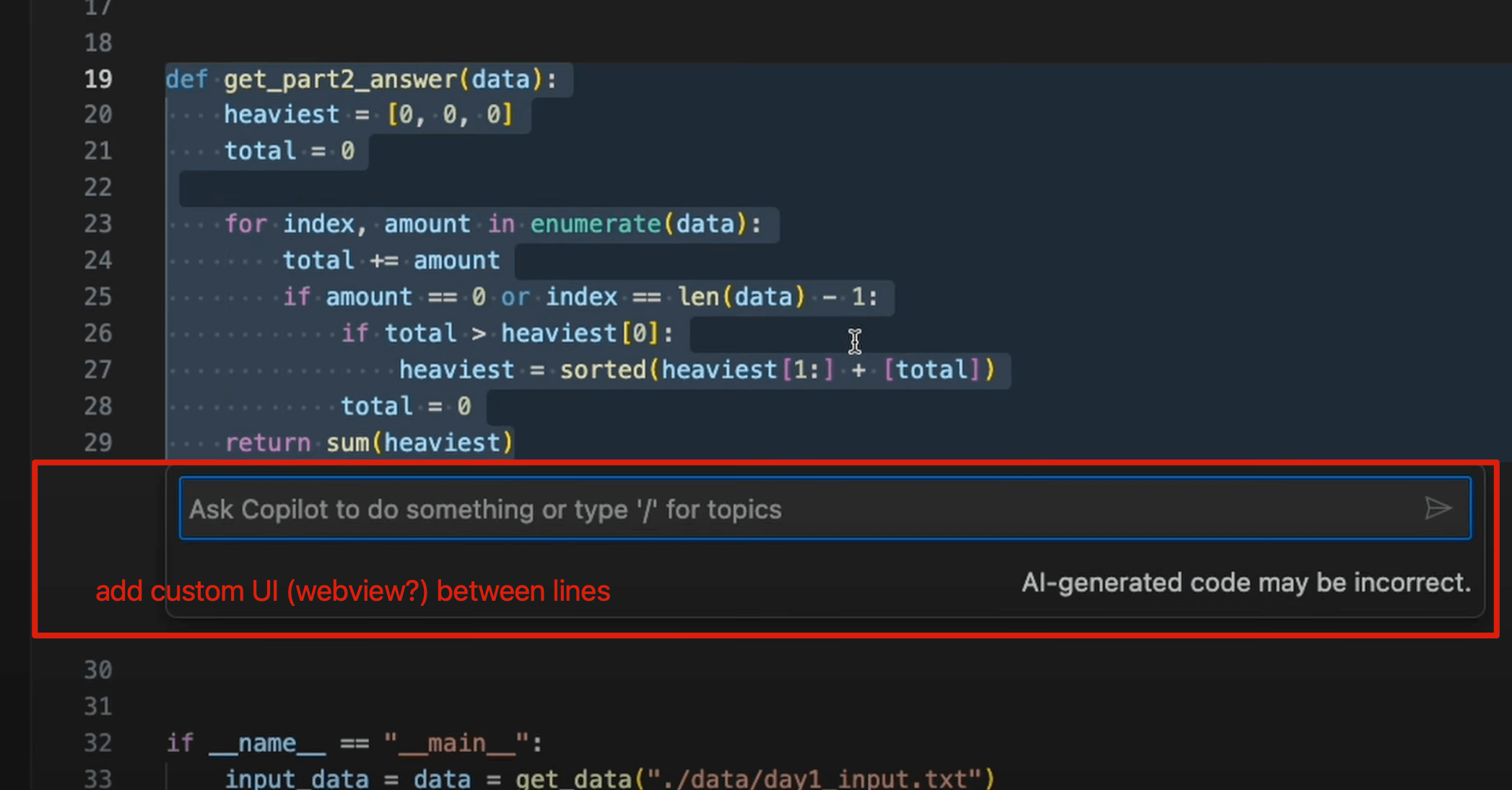1512x790 pixels.
Task: Click the __main__ string on line 32
Action: coord(456,742)
